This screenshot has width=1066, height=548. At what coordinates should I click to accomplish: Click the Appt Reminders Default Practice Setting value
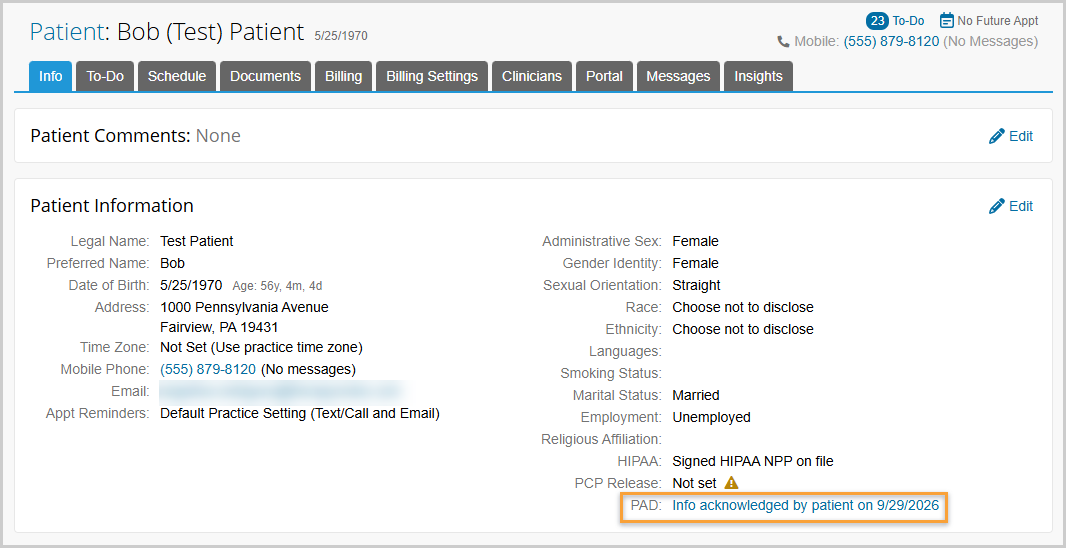[x=300, y=413]
